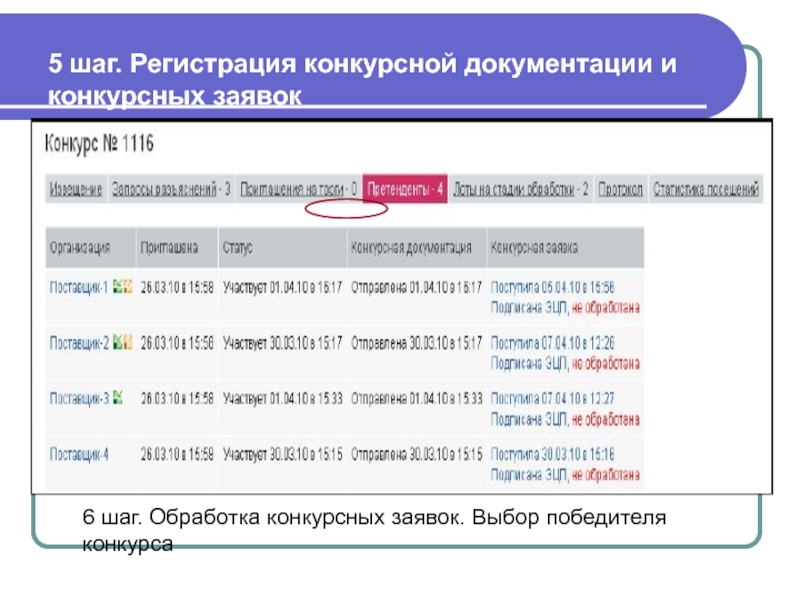Click red не обработана in Поставщик-1 row
The height and width of the screenshot is (600, 800).
[606, 308]
